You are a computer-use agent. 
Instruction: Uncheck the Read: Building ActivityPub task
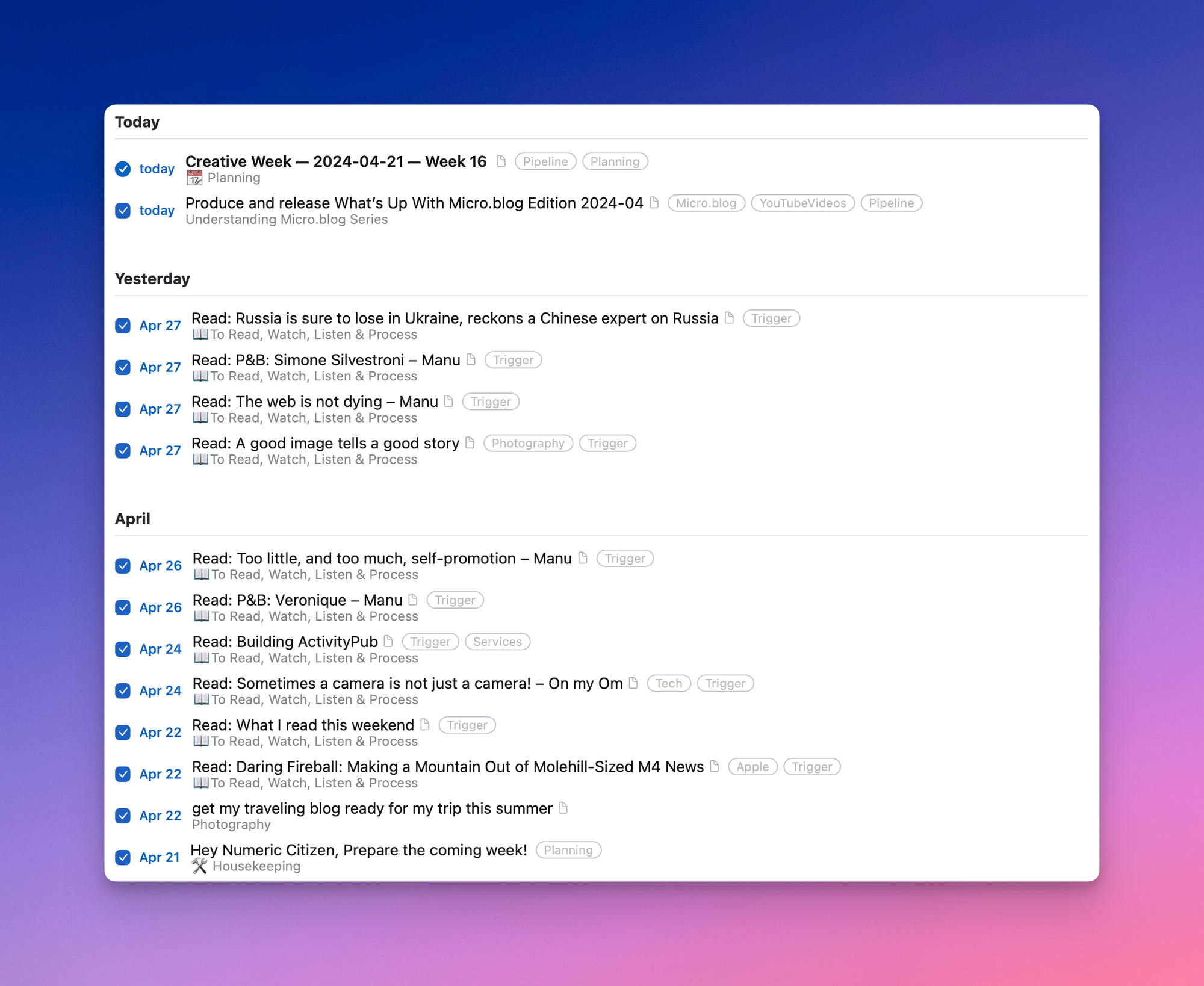(123, 649)
